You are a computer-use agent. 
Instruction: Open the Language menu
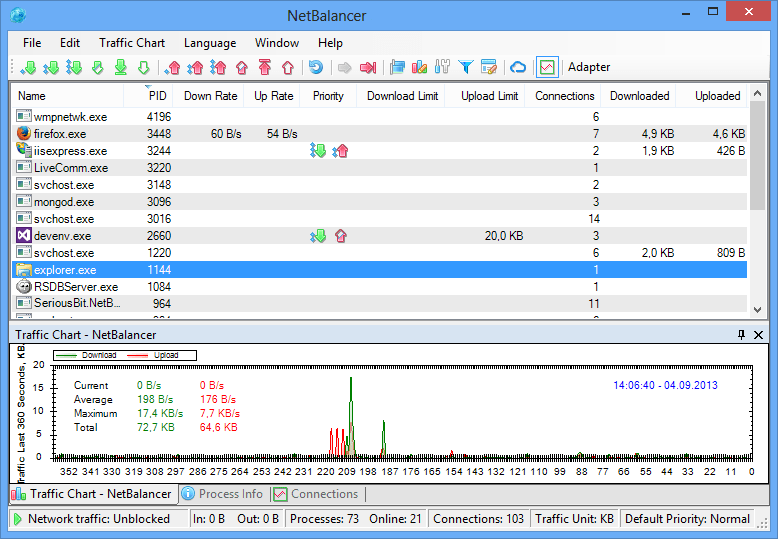(210, 43)
